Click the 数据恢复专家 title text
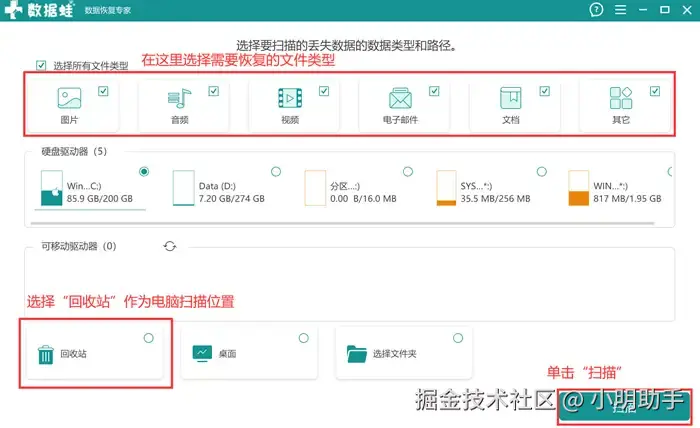The image size is (700, 428). coord(108,10)
